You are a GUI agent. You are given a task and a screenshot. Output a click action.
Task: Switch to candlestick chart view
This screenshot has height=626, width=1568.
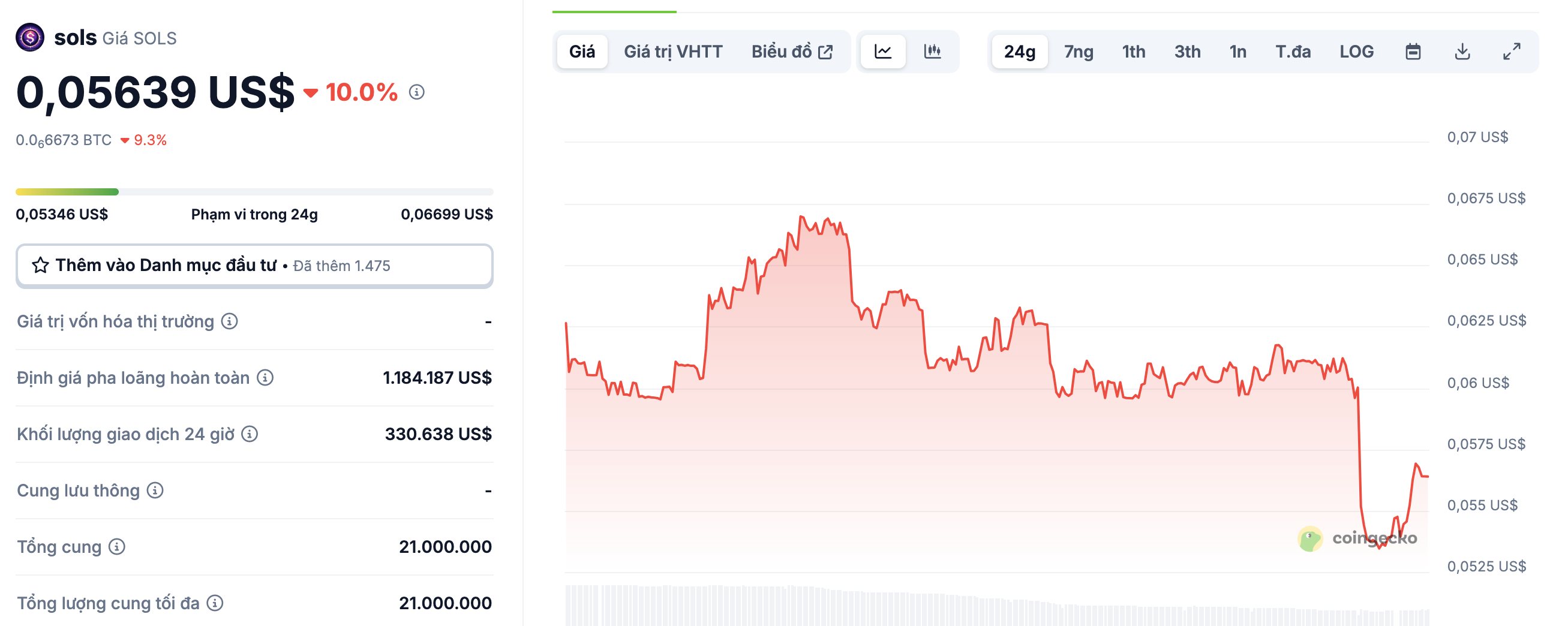932,52
